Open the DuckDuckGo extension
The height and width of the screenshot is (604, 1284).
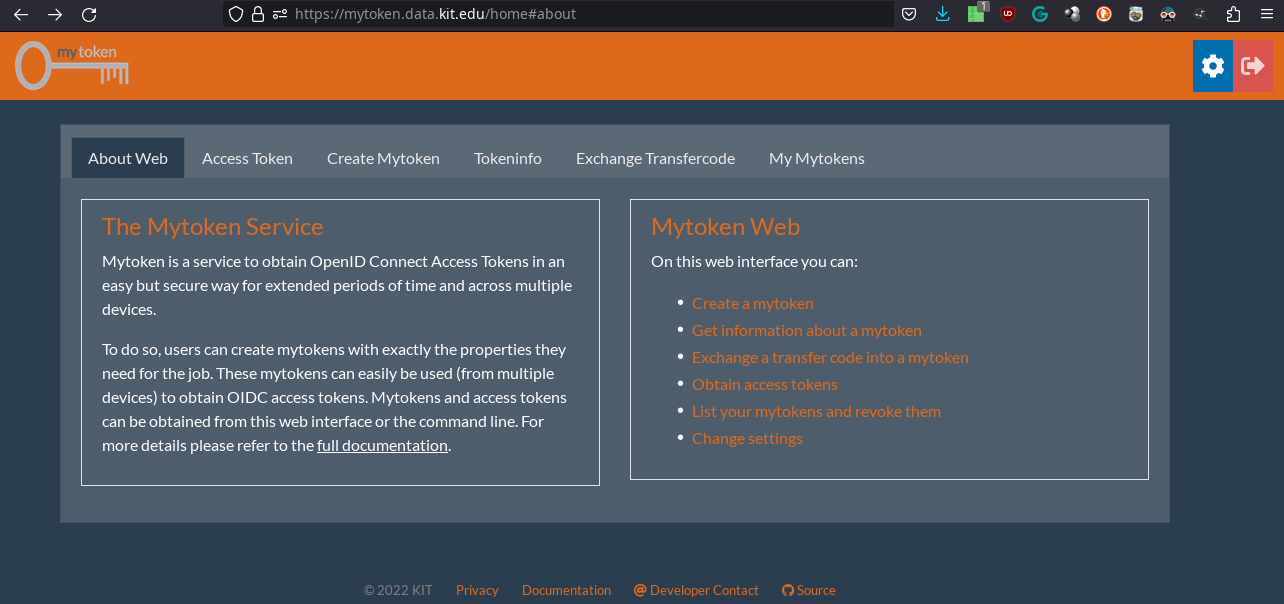point(1104,14)
